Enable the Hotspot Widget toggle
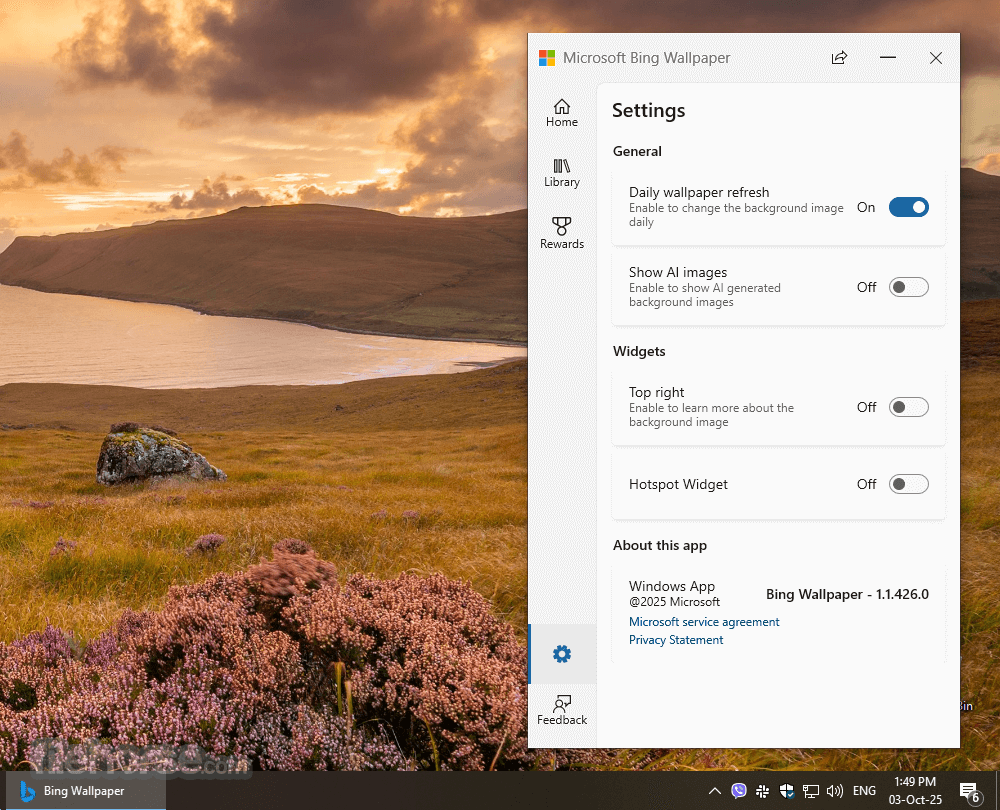 pos(908,484)
